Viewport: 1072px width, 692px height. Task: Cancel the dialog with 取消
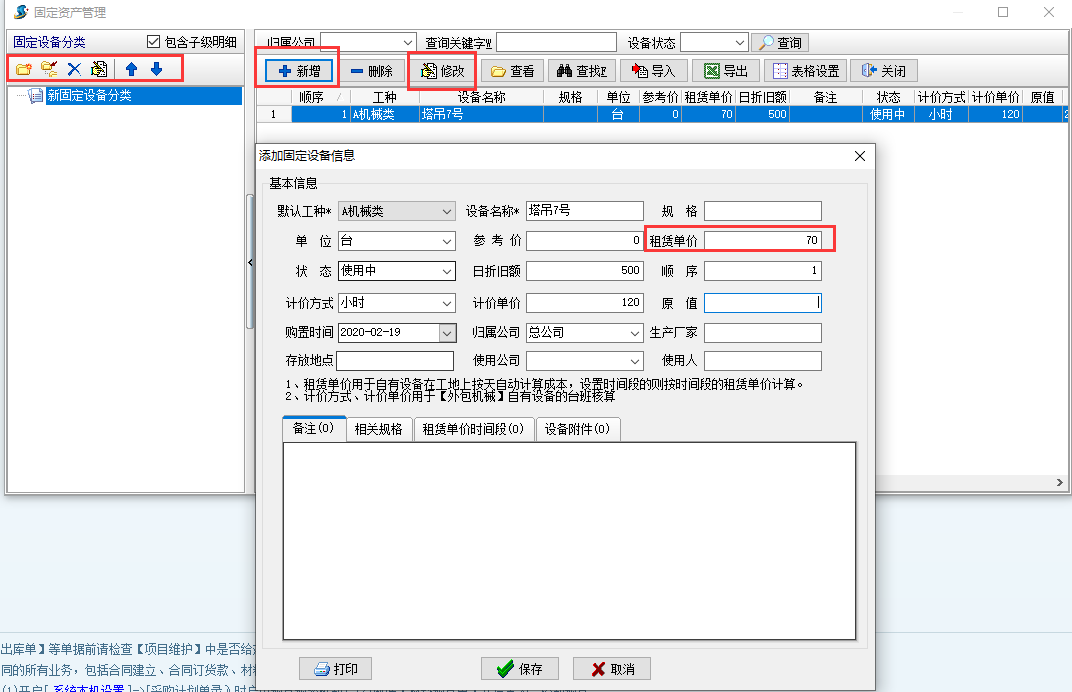(611, 669)
